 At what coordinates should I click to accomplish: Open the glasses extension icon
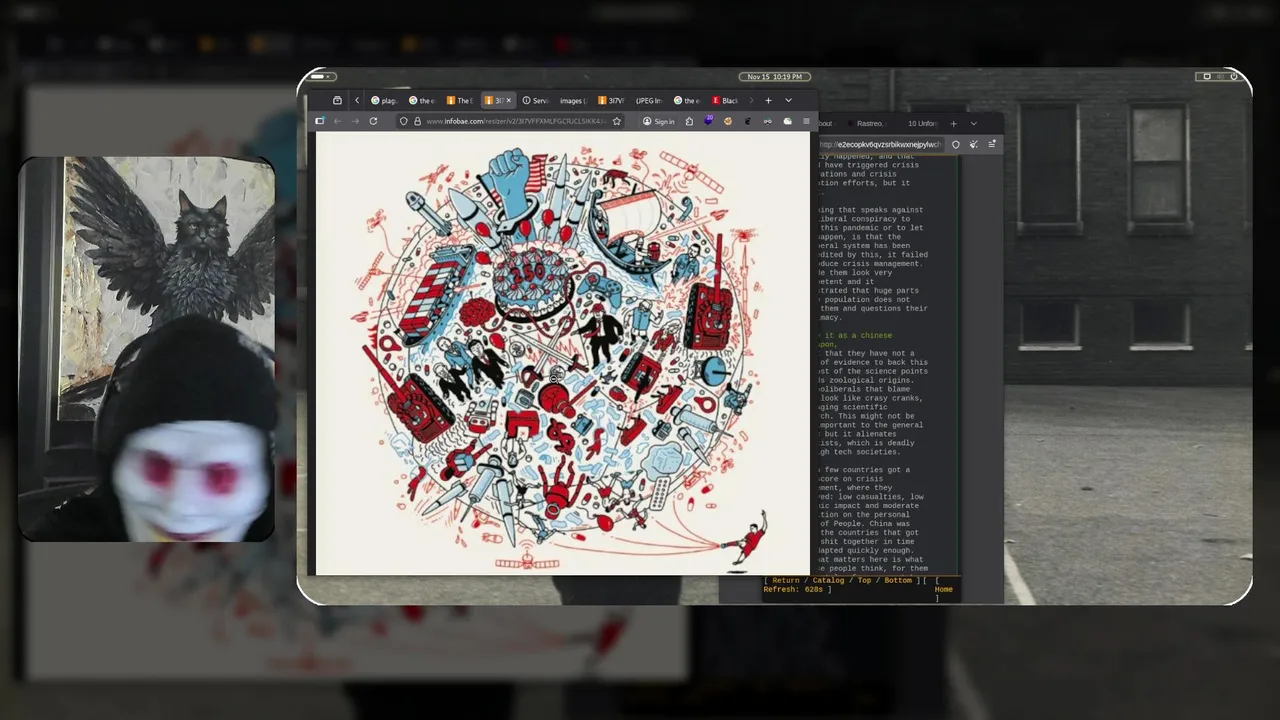[x=767, y=121]
